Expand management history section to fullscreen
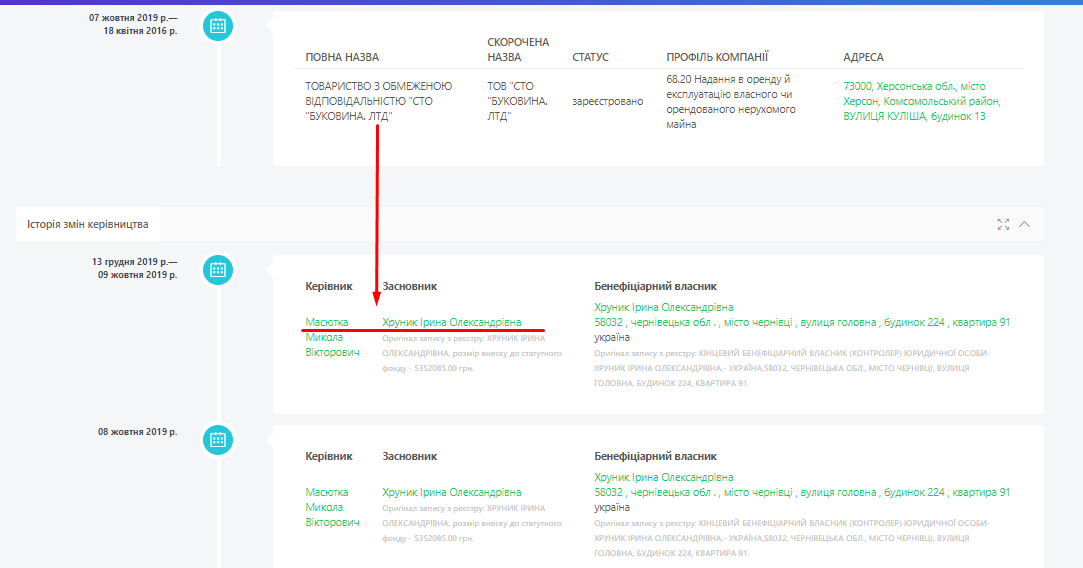Image resolution: width=1083 pixels, height=568 pixels. click(x=1003, y=224)
